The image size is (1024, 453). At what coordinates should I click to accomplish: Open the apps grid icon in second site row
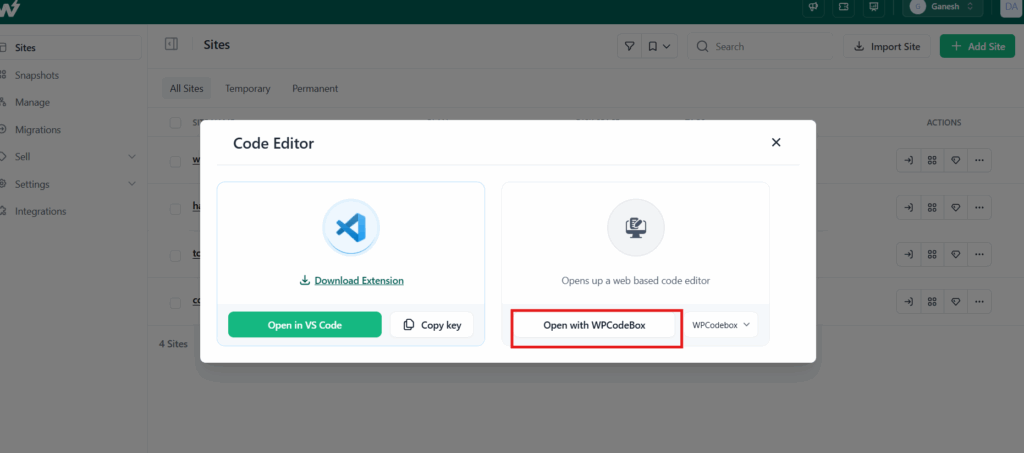tap(932, 208)
